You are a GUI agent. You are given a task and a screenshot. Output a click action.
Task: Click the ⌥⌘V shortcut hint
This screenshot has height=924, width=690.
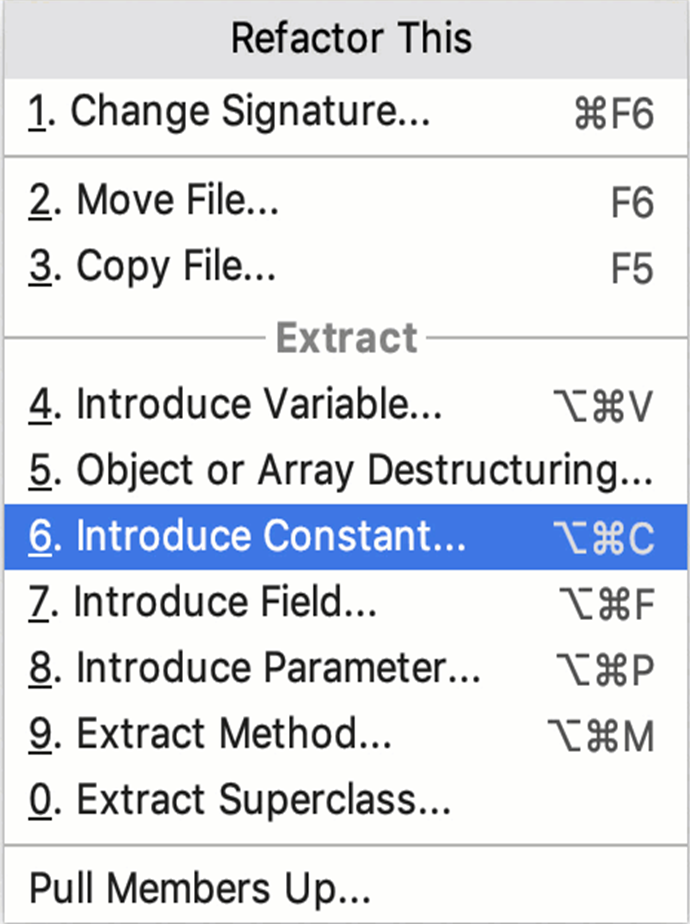click(x=603, y=407)
